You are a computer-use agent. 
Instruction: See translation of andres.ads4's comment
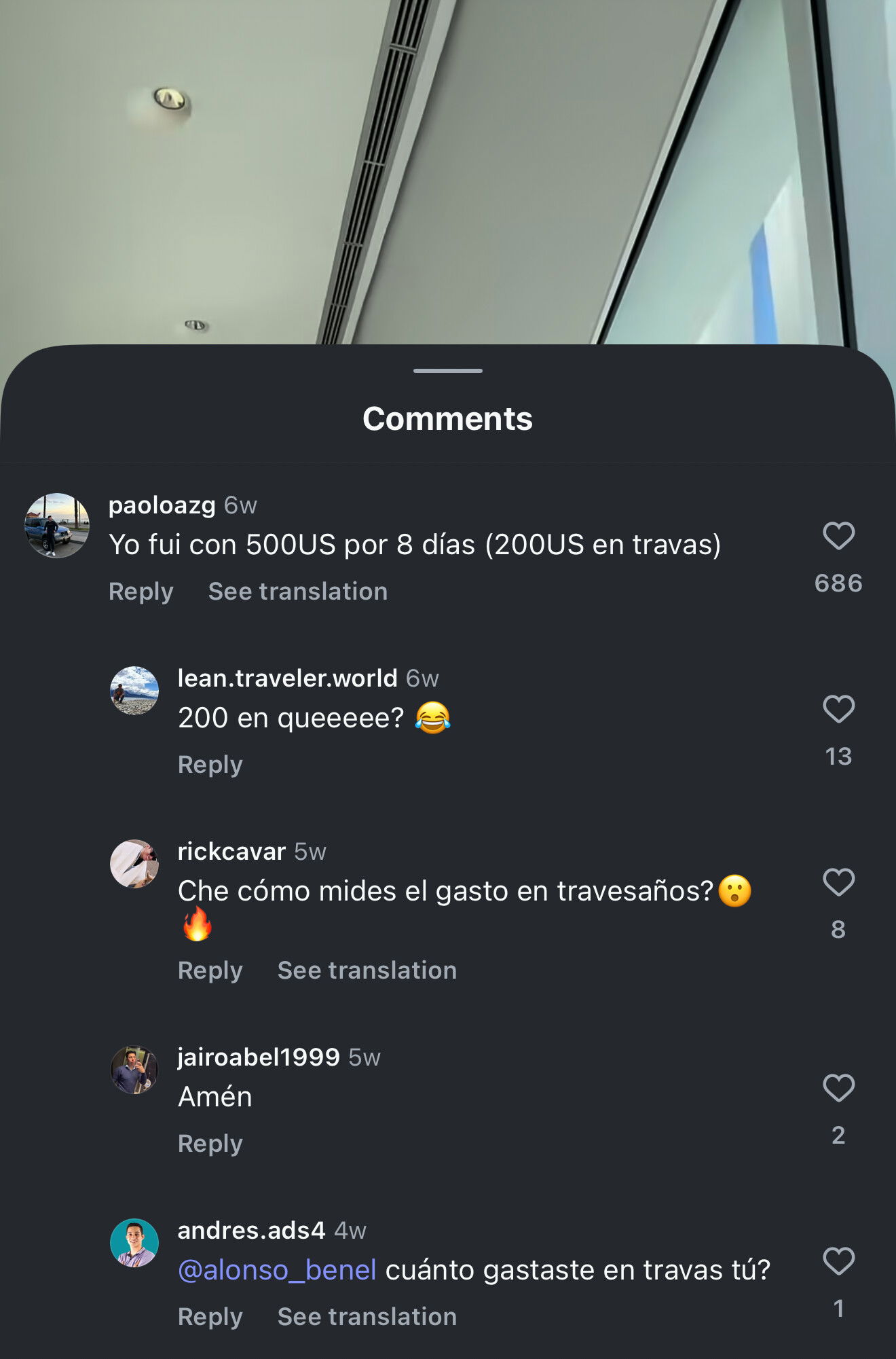point(367,1317)
